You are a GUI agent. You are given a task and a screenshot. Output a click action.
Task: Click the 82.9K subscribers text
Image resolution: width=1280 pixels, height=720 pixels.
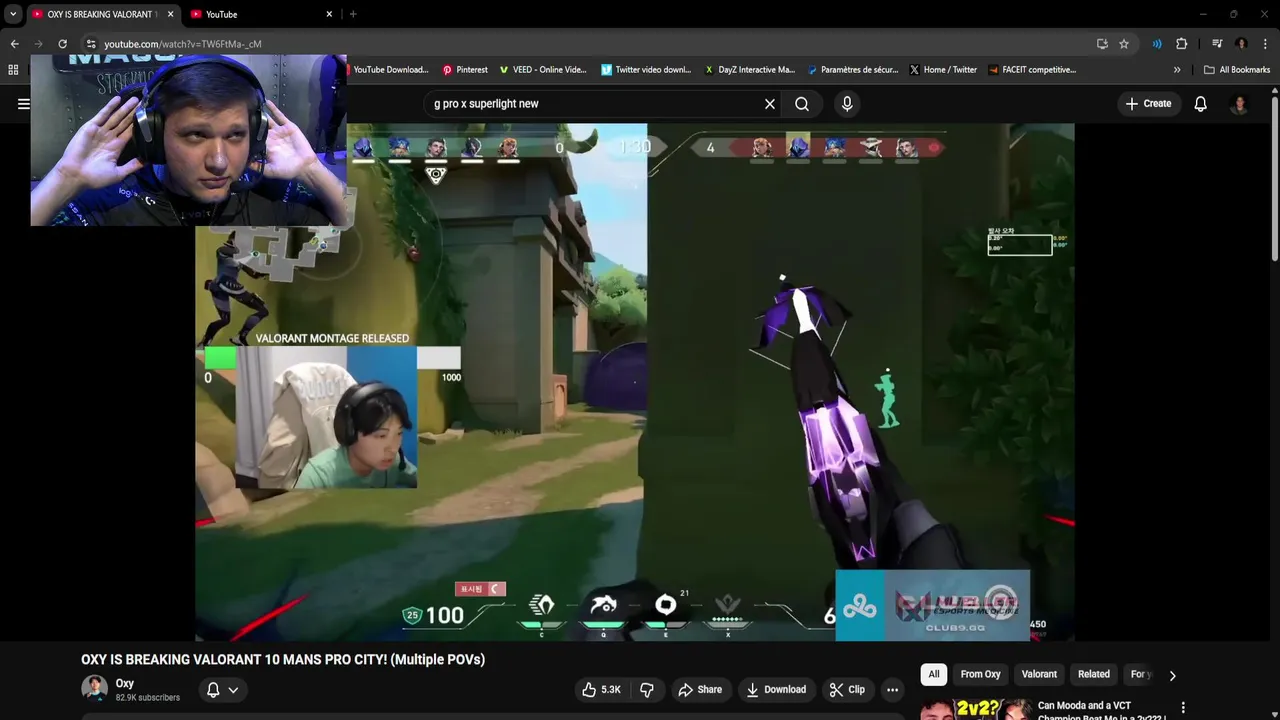tap(147, 698)
